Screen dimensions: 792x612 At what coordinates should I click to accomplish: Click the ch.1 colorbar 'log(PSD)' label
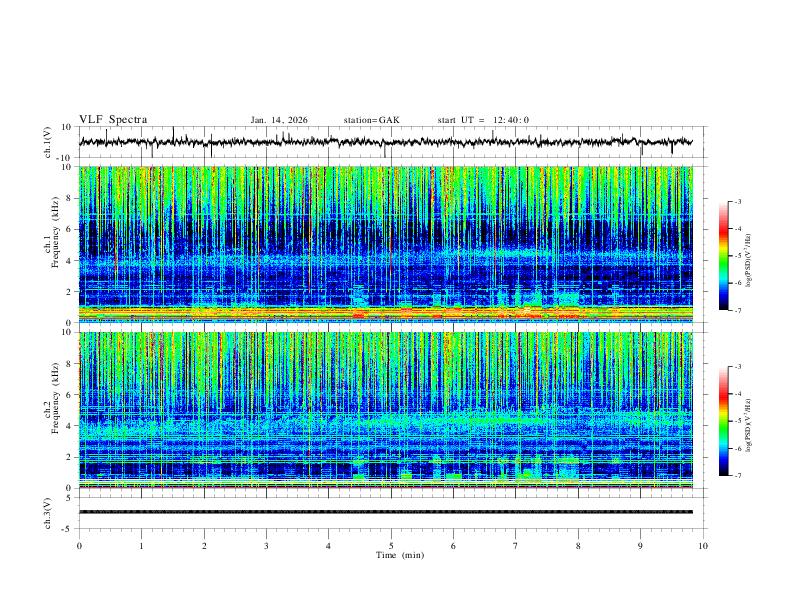(749, 261)
